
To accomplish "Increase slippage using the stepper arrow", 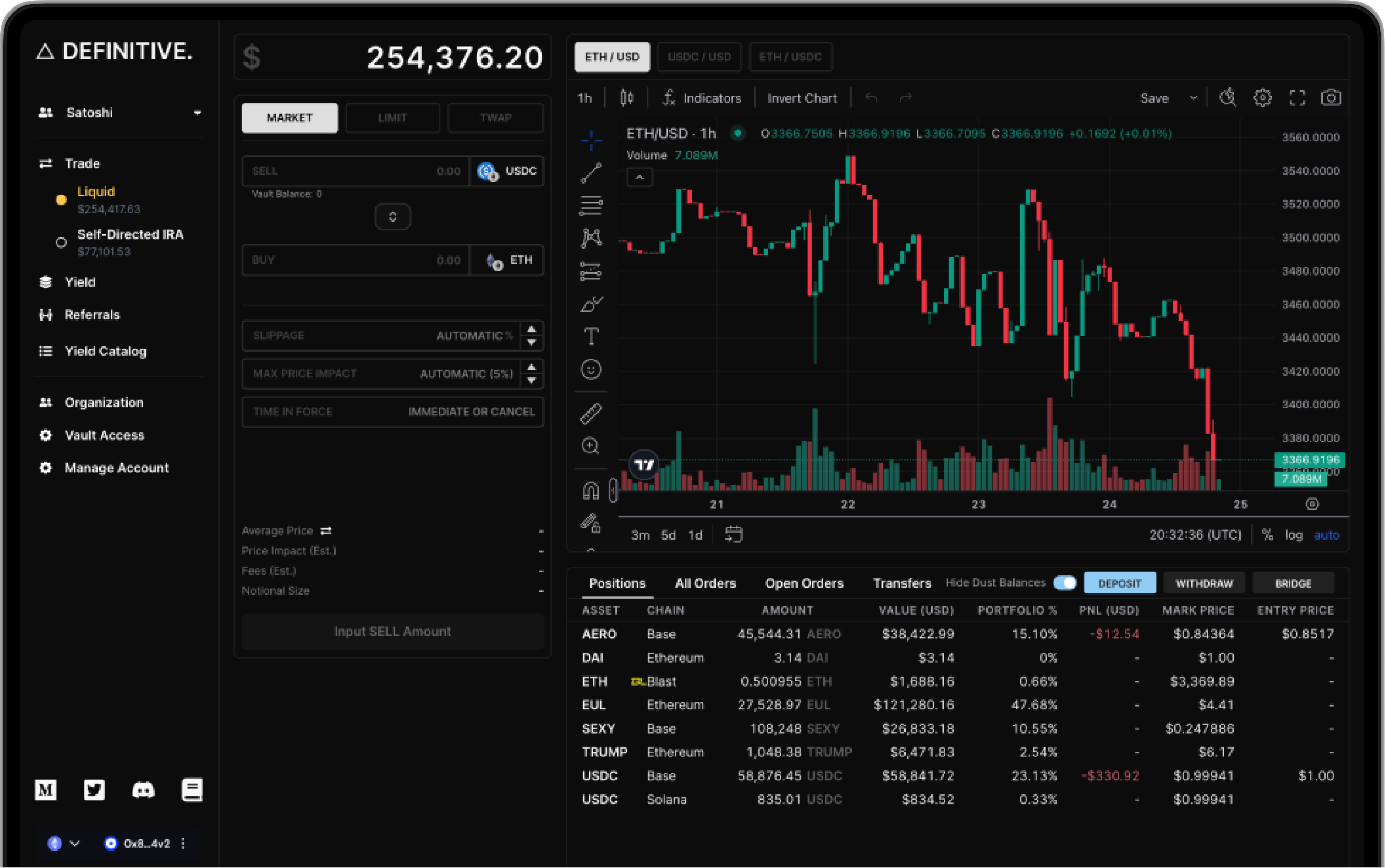I will point(531,330).
